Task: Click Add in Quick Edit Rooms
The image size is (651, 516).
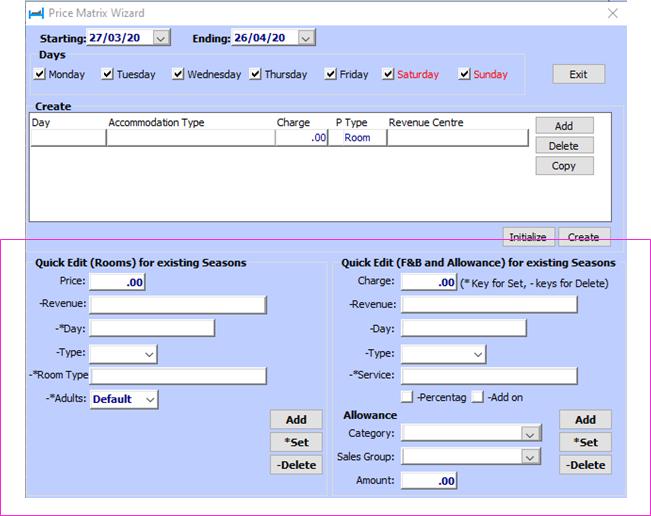Action: [x=296, y=420]
